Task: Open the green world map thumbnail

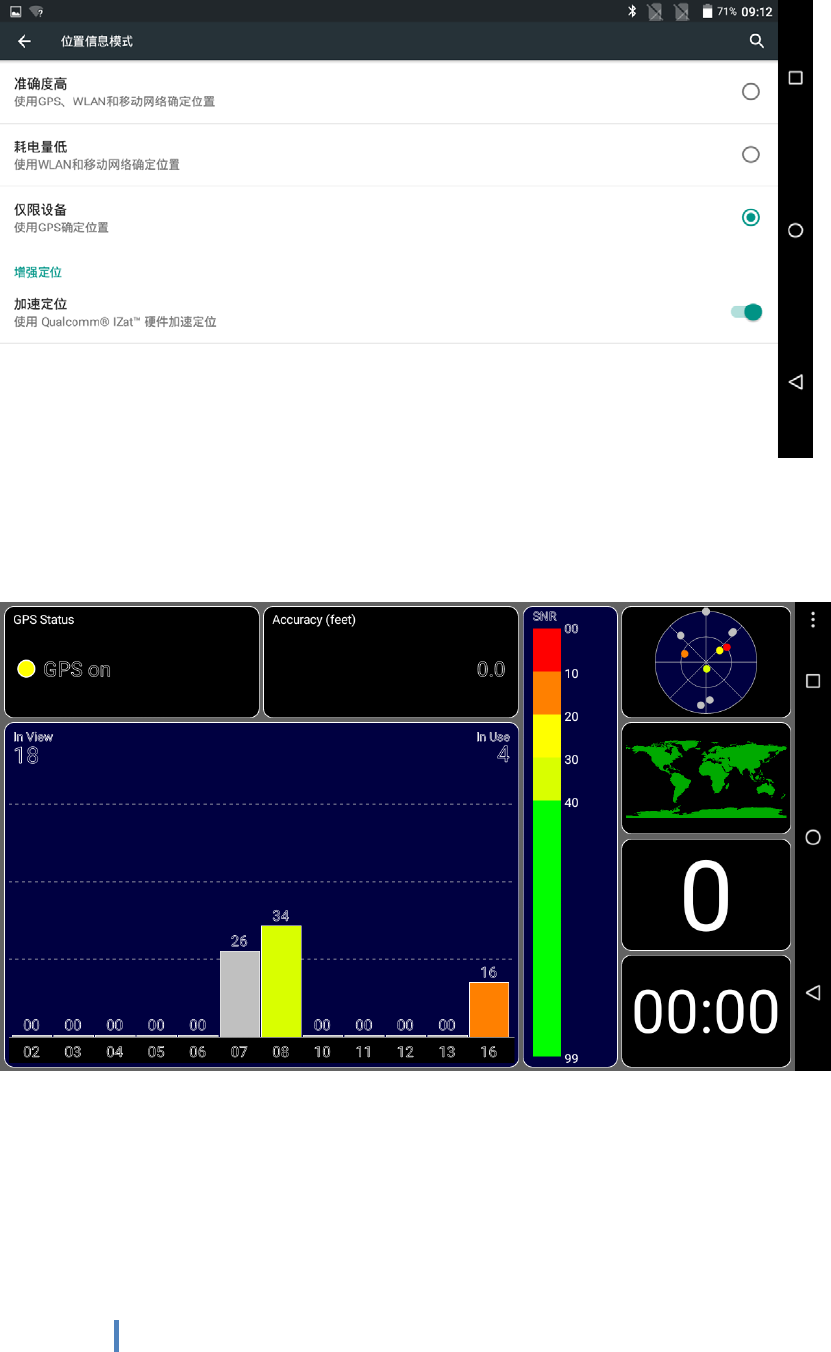Action: (706, 778)
